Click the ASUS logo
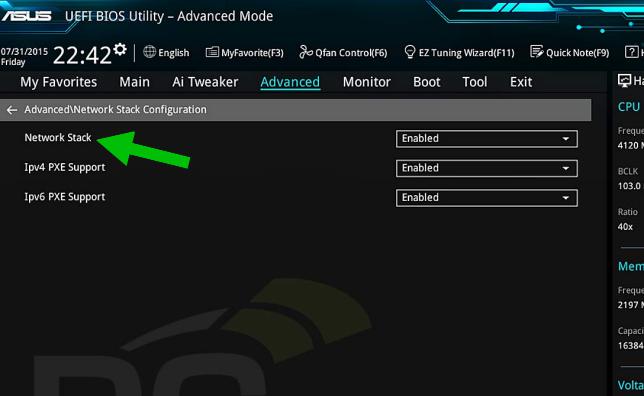This screenshot has width=644, height=396. click(x=26, y=16)
